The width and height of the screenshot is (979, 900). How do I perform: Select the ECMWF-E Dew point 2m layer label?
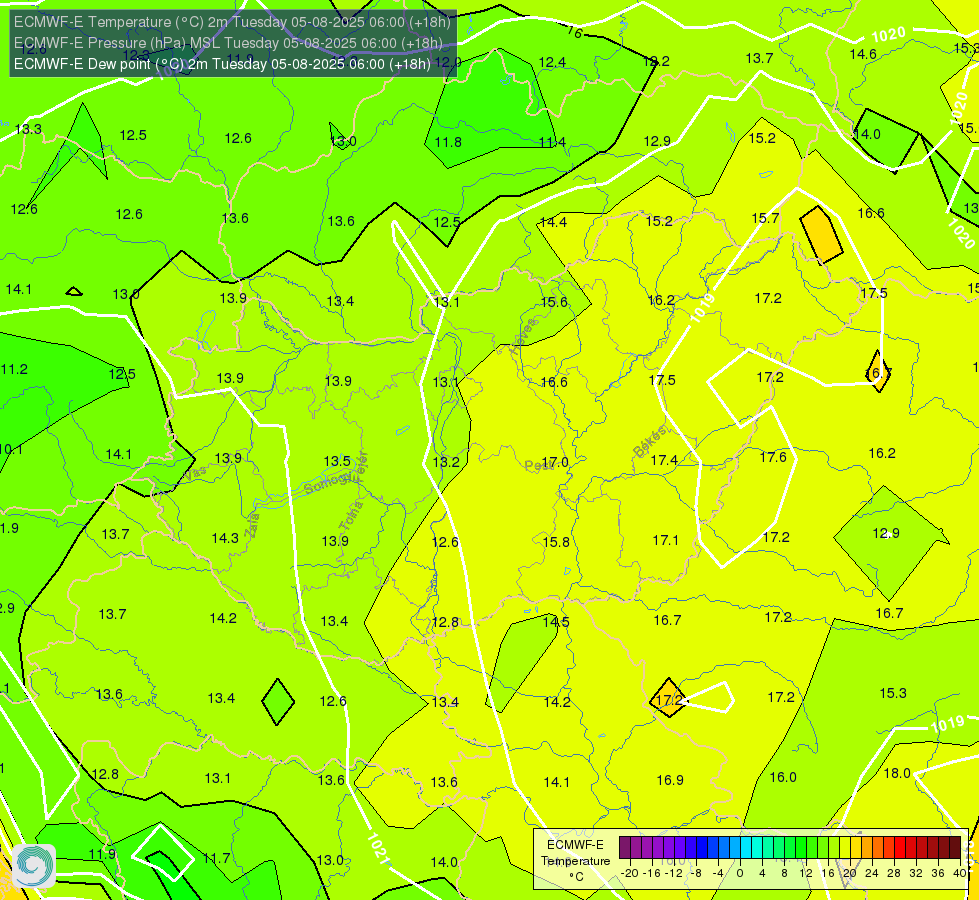coord(222,64)
